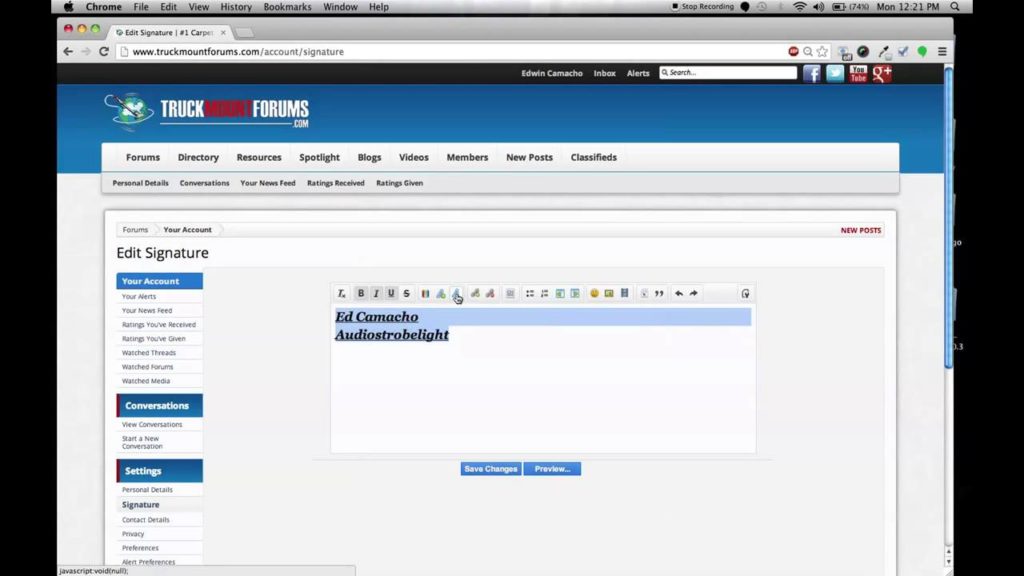Open the Forums navigation tab
This screenshot has height=576, width=1024.
(143, 157)
